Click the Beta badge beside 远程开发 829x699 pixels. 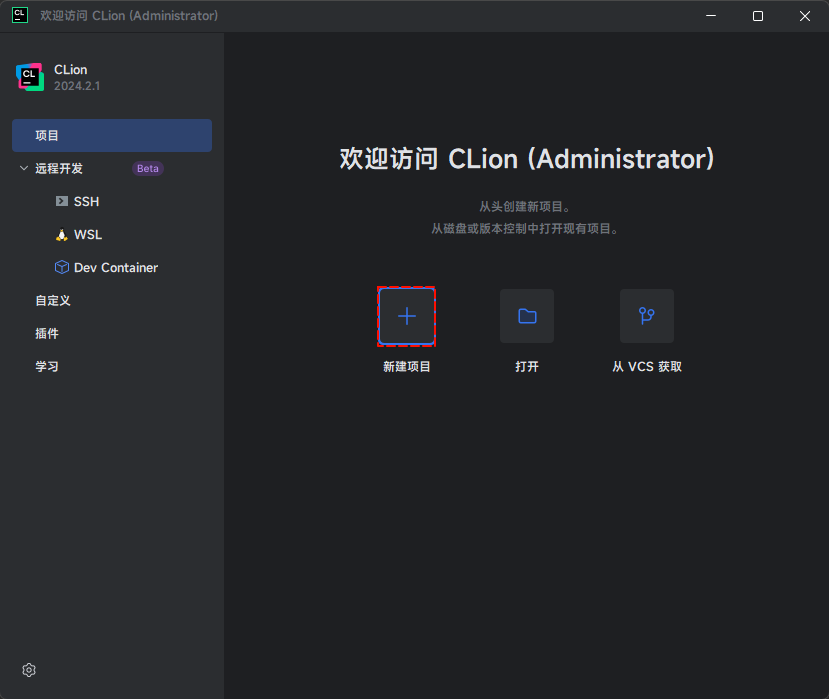(148, 168)
